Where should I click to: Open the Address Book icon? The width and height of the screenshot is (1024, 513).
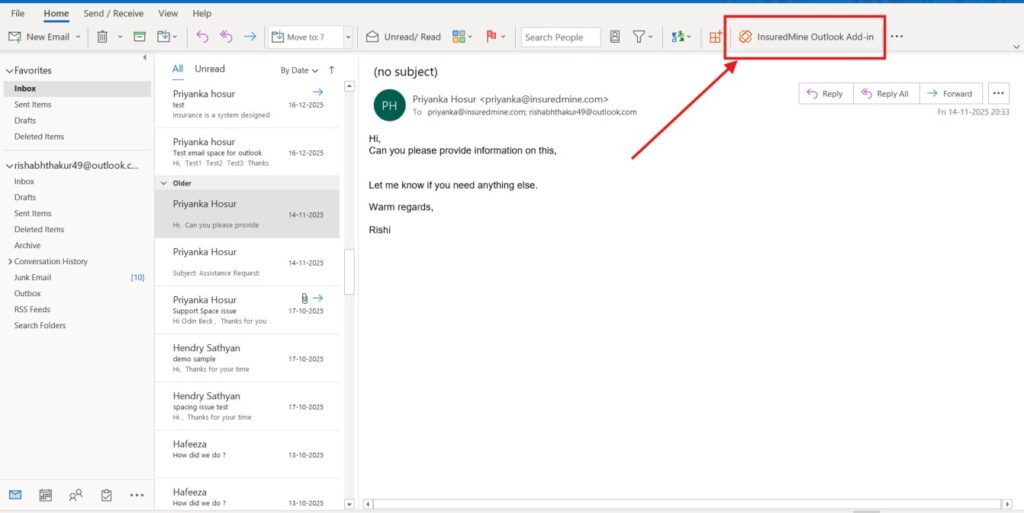614,37
